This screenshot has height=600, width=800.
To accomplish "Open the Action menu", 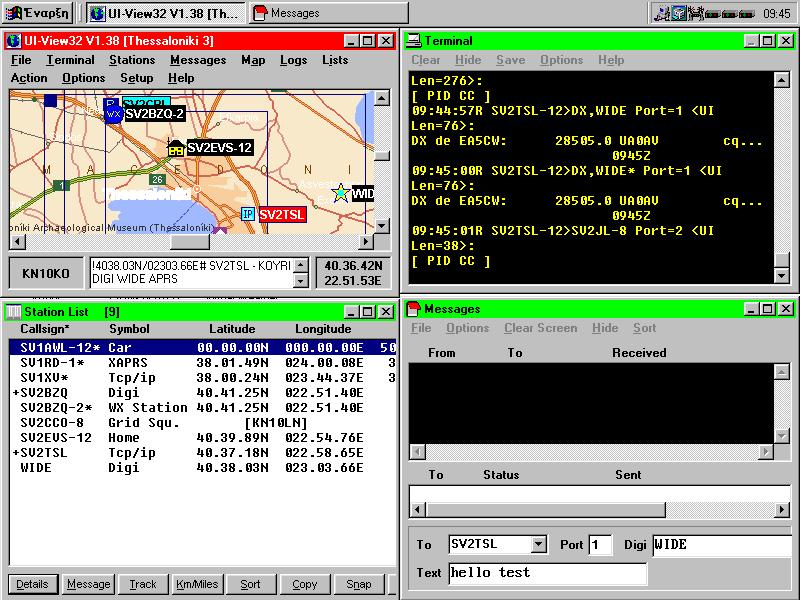I will (x=29, y=78).
